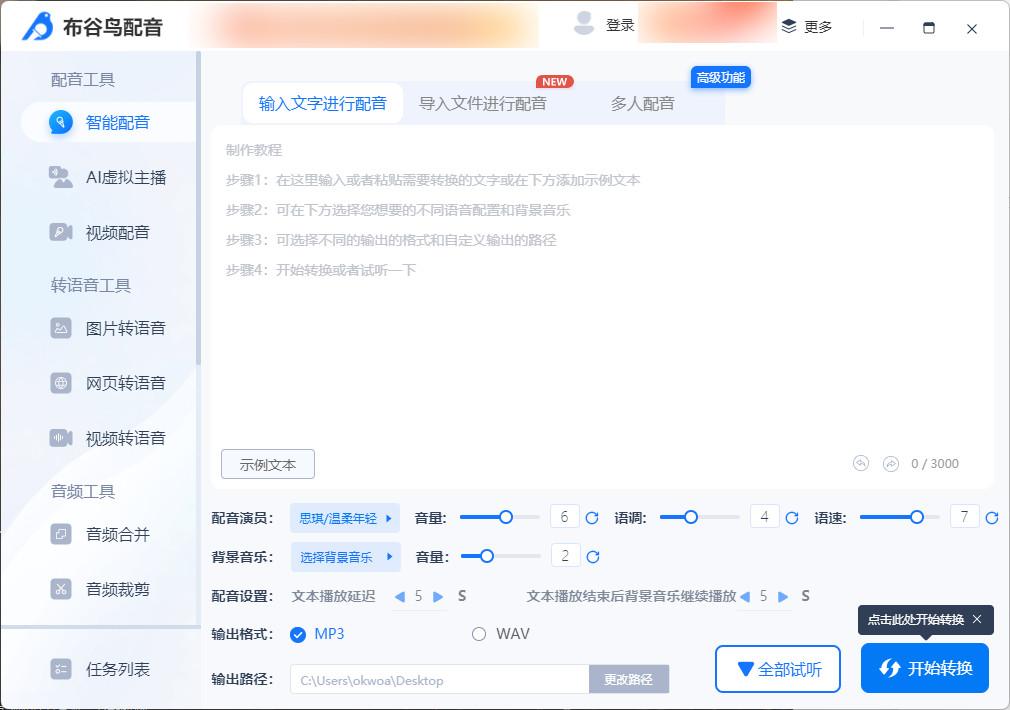Screen dimensions: 1010x710
Task: Increase 背景音乐继续播放 seconds with right arrow
Action: [x=783, y=597]
